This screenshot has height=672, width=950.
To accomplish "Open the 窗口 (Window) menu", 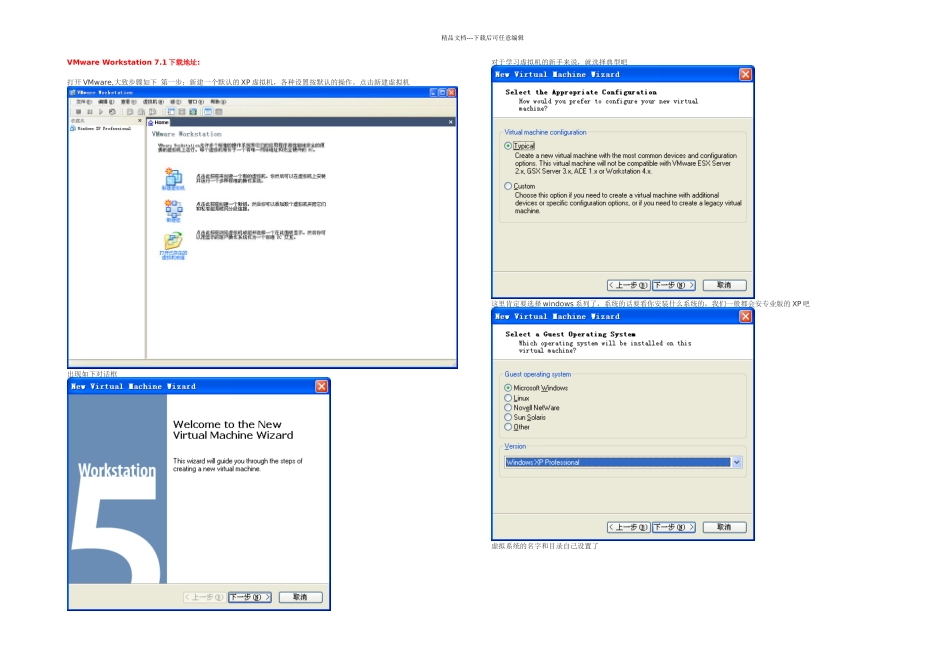I will tap(196, 102).
